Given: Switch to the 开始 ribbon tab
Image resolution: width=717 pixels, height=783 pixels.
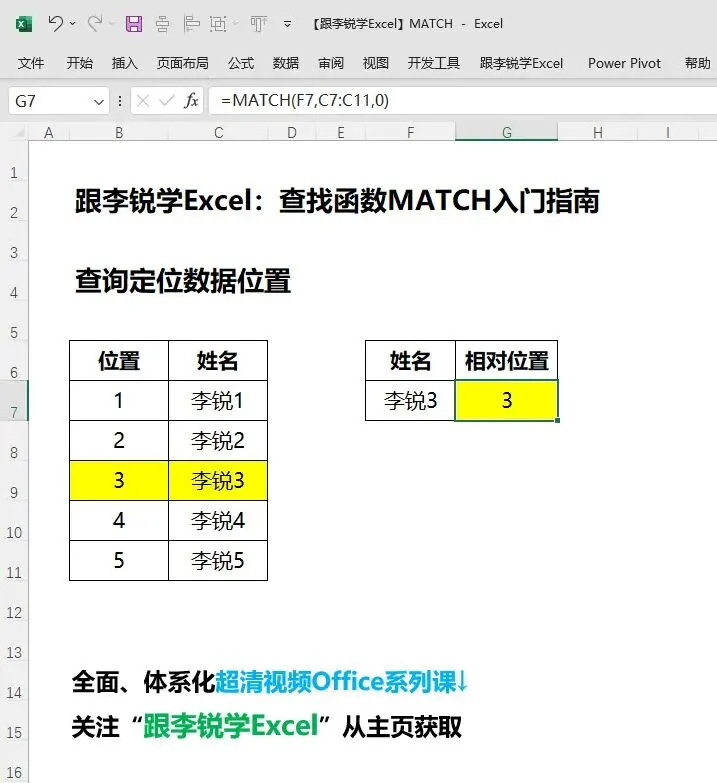Looking at the screenshot, I should click(79, 63).
